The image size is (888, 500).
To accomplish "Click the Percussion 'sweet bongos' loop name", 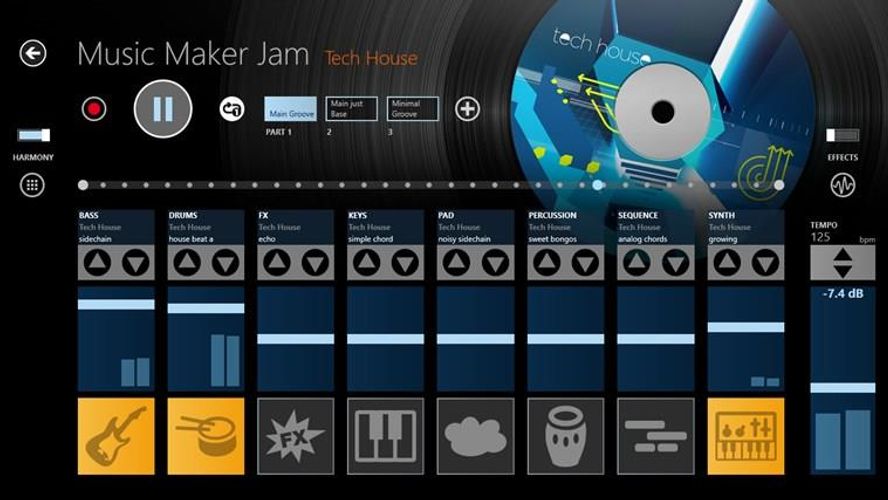I will pyautogui.click(x=552, y=239).
